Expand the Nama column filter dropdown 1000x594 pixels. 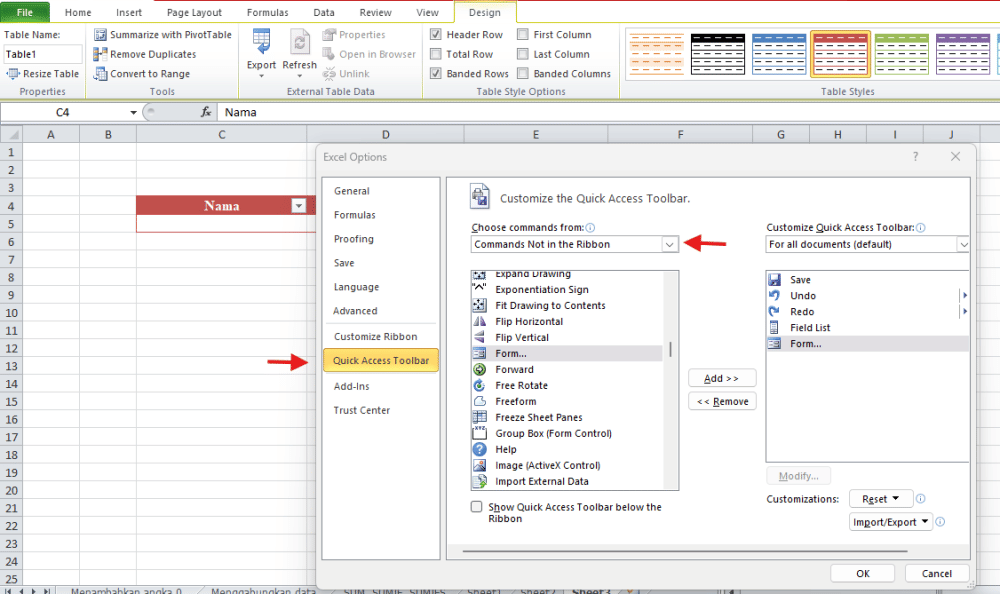click(297, 206)
